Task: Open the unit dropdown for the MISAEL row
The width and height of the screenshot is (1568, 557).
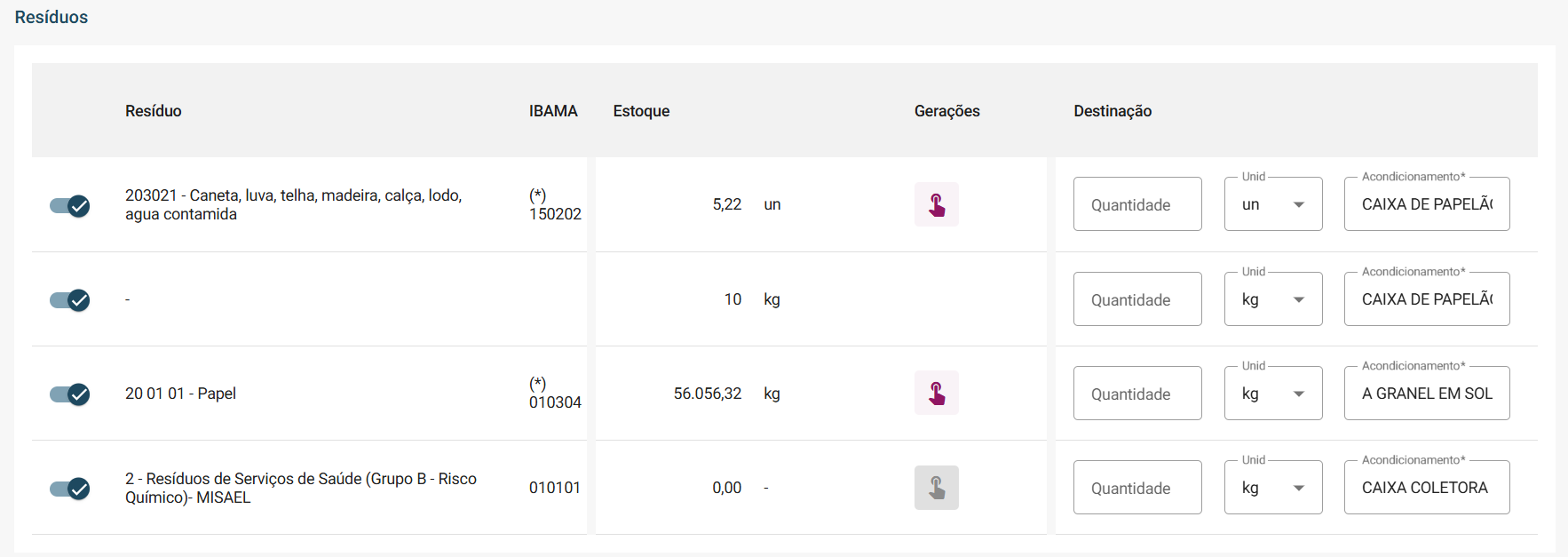Action: click(1272, 488)
